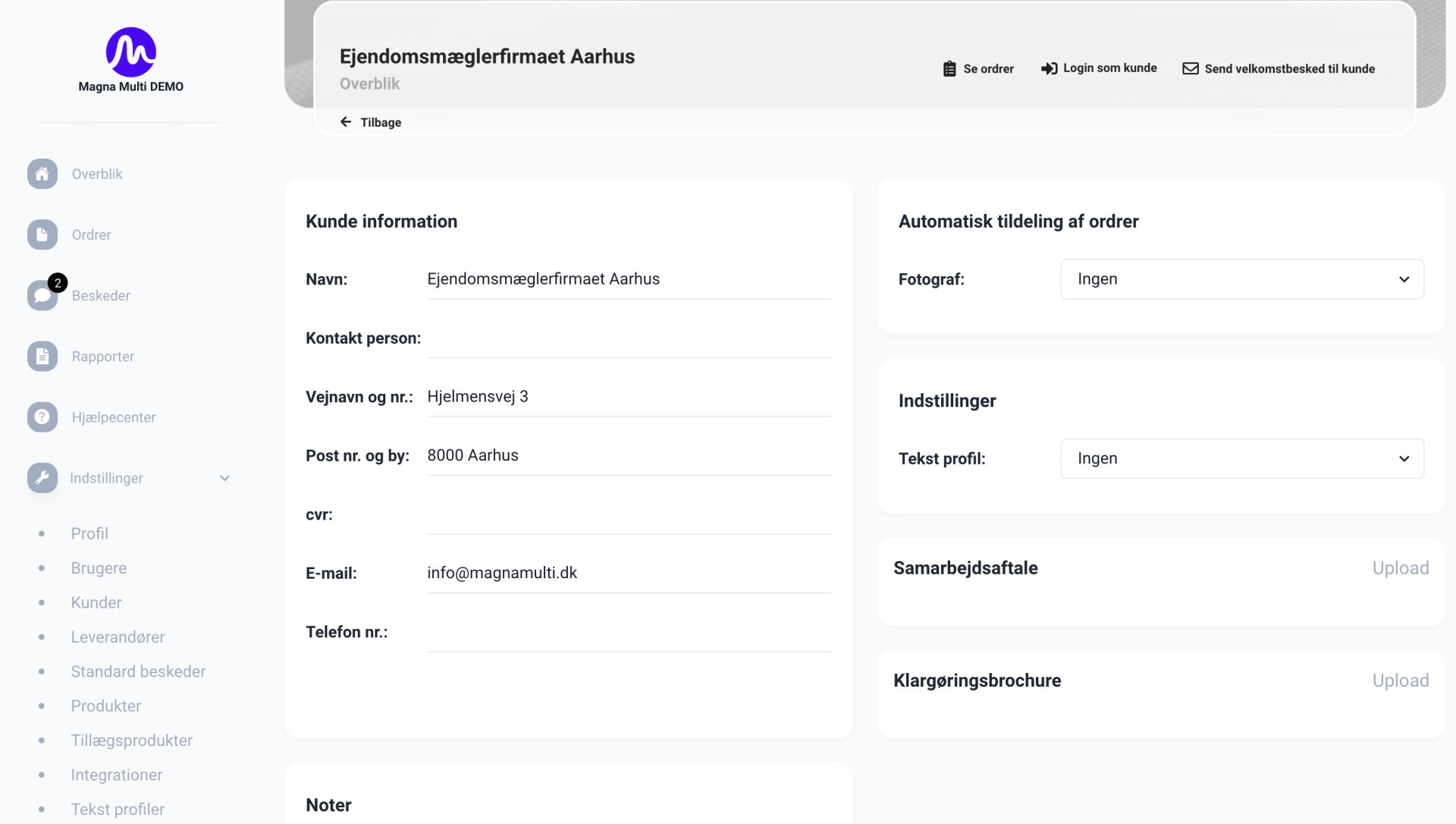Click the Login som kunde arrow icon
Viewport: 1456px width, 824px height.
coord(1049,68)
